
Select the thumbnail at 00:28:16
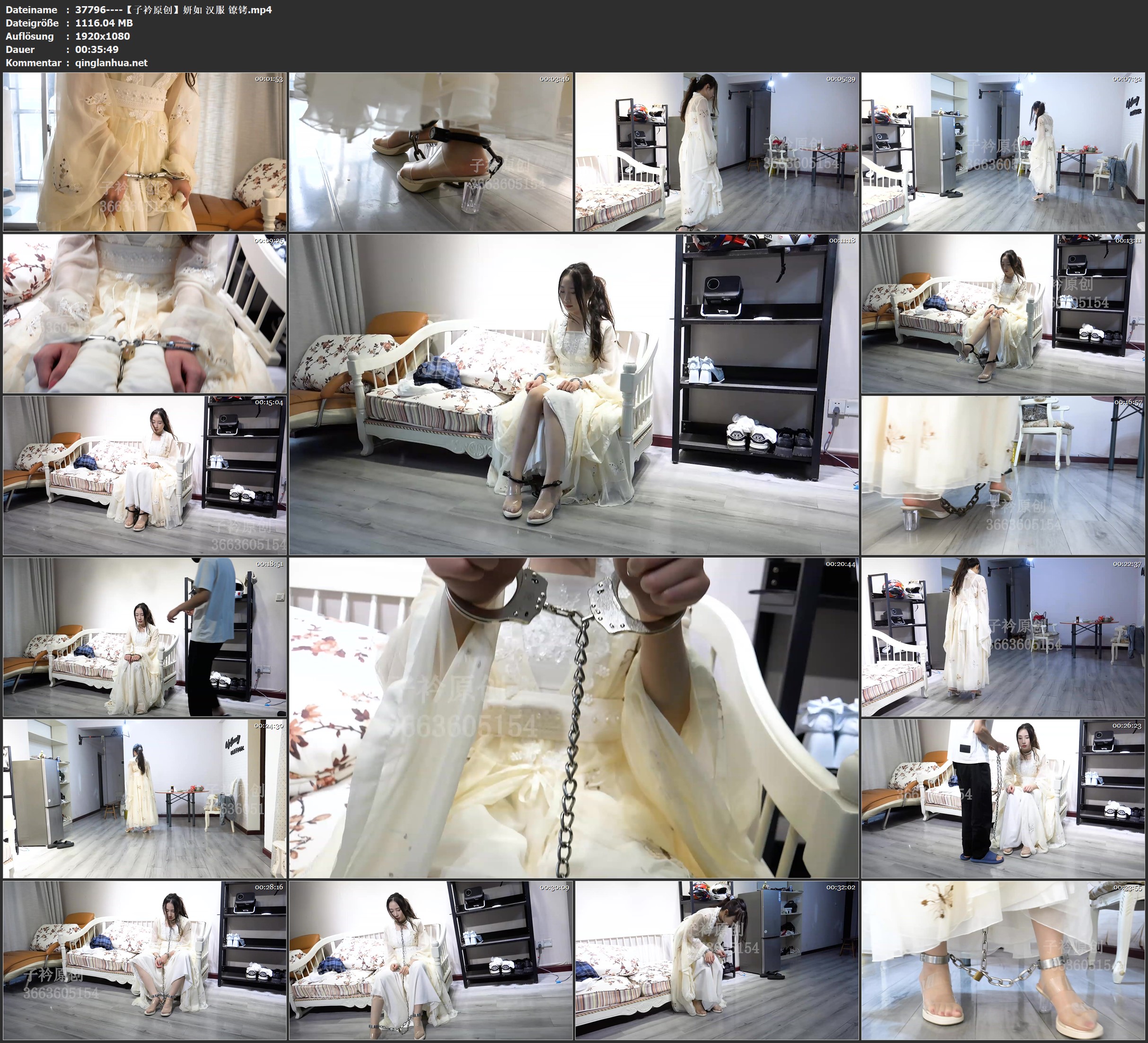(145, 960)
